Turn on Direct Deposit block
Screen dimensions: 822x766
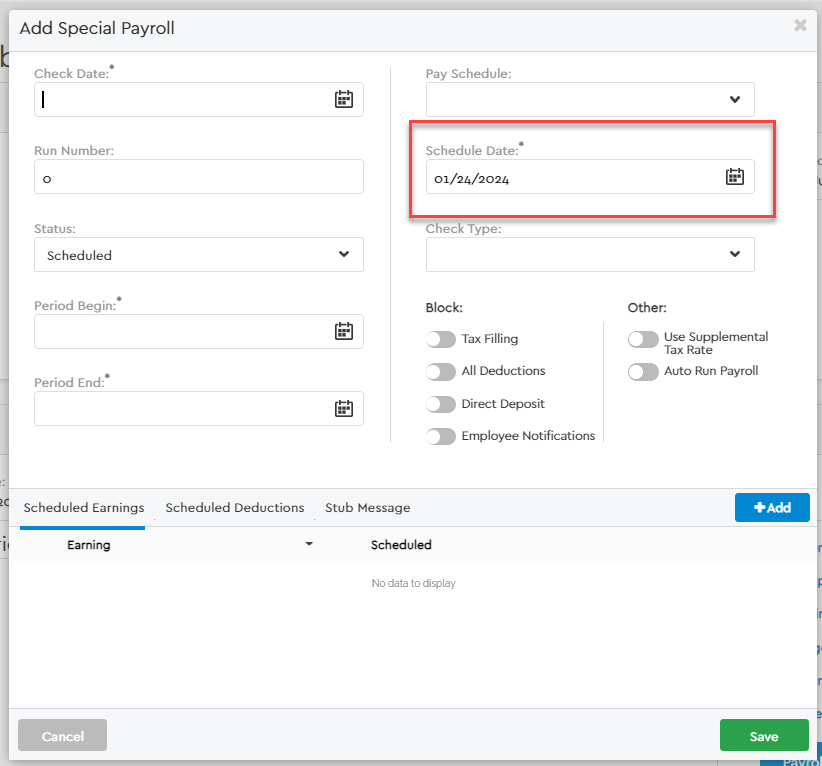440,404
